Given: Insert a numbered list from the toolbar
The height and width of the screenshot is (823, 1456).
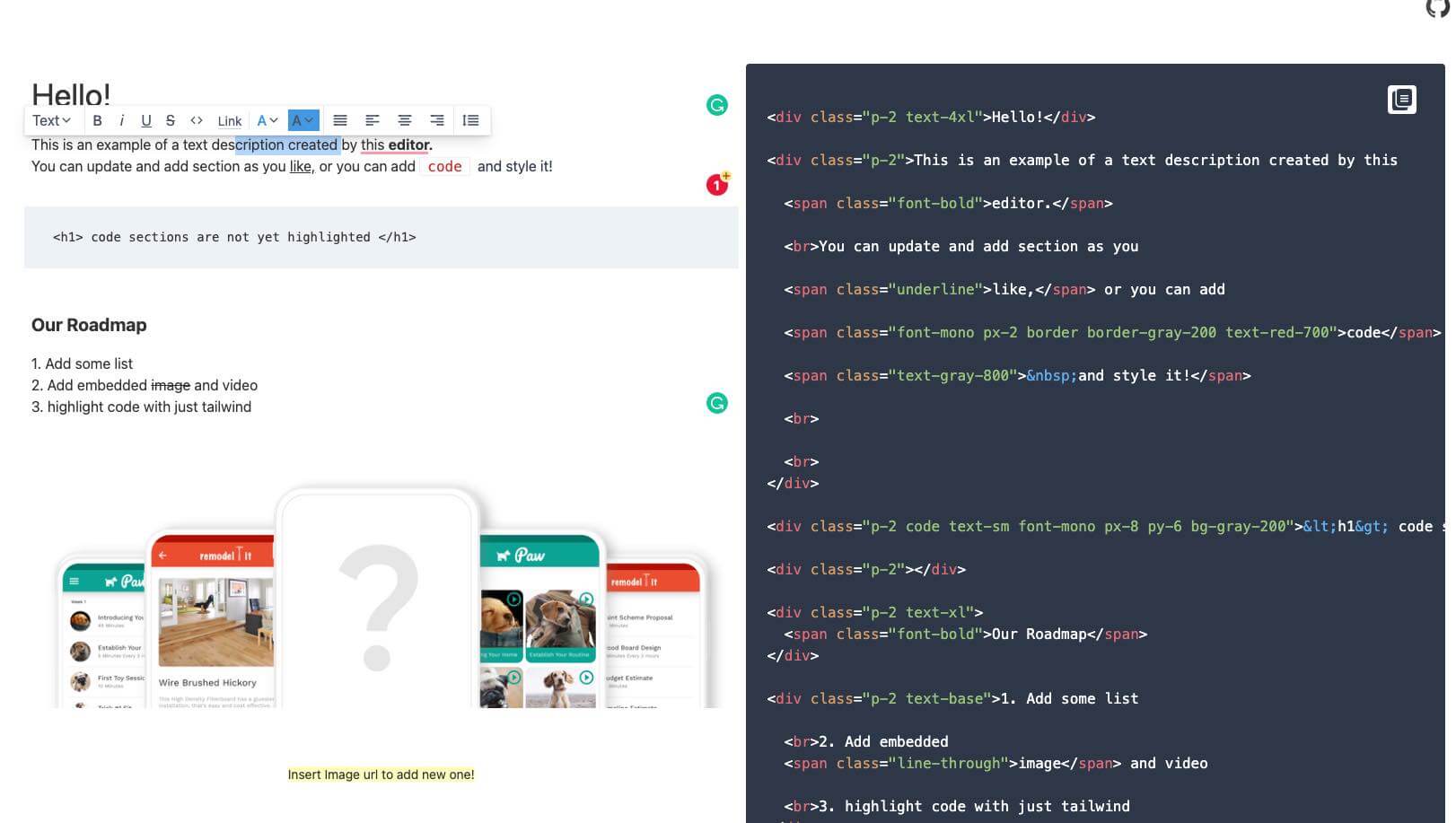Looking at the screenshot, I should [x=470, y=120].
